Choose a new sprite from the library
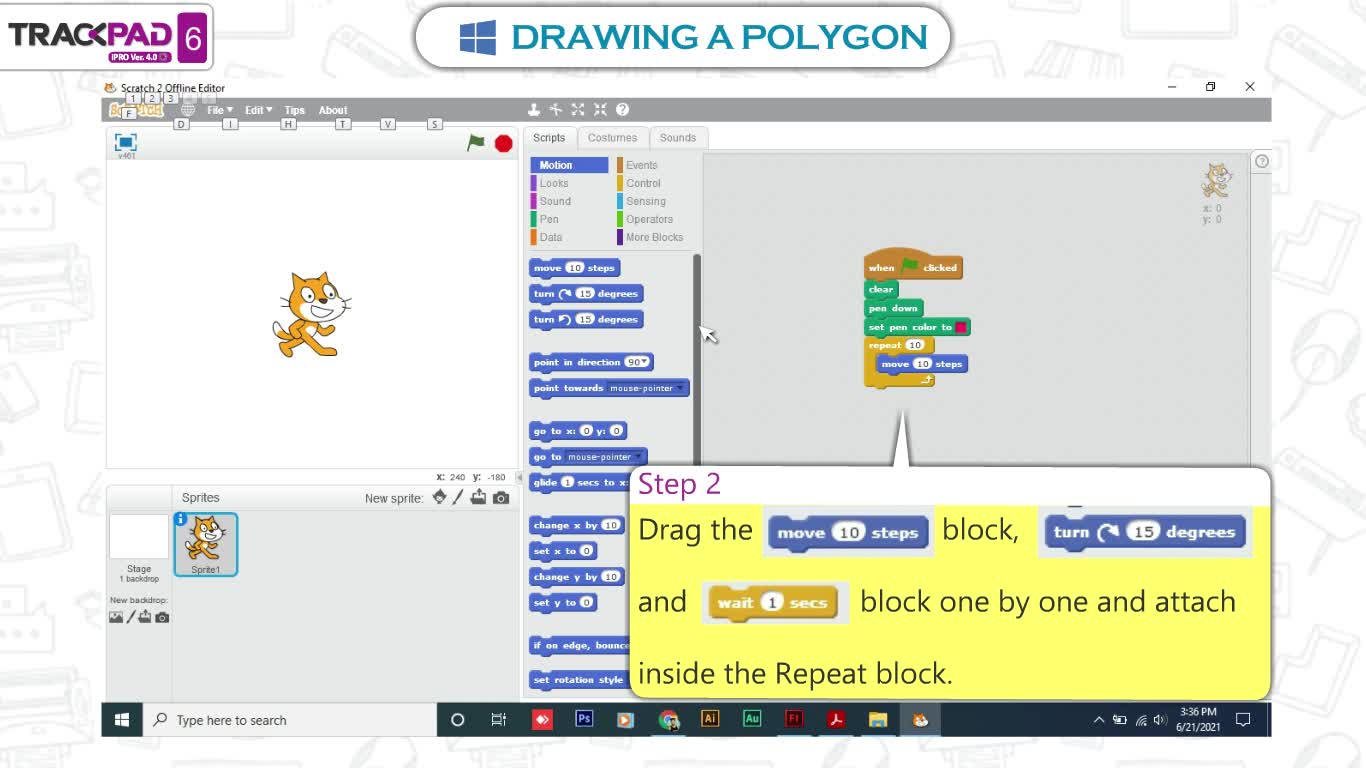The height and width of the screenshot is (768, 1366). pos(439,497)
